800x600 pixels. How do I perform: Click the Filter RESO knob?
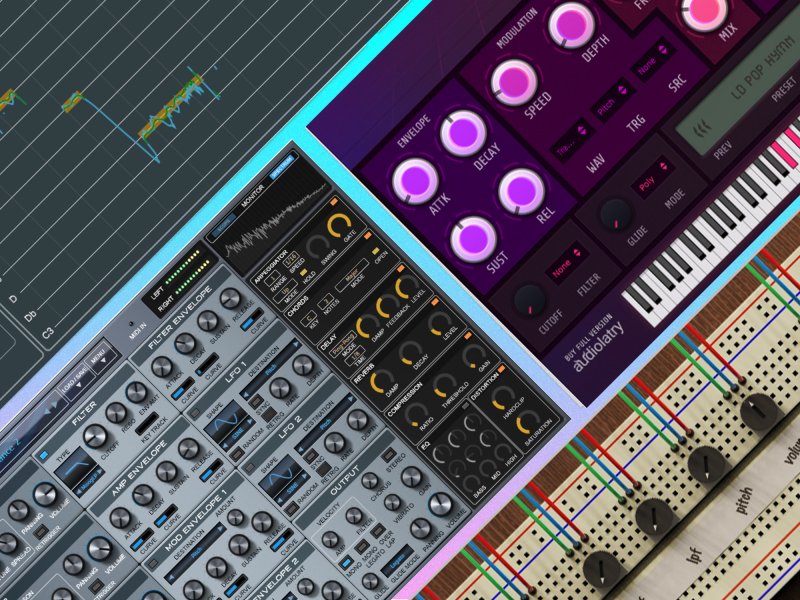116,413
